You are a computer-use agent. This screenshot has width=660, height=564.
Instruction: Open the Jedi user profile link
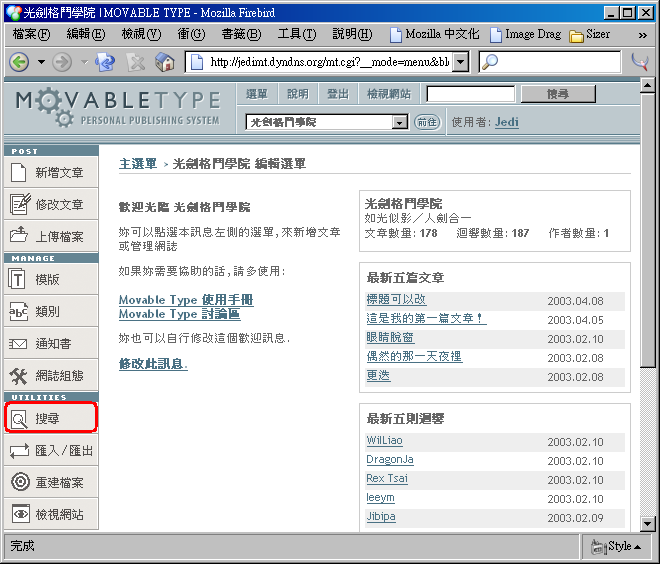click(x=506, y=122)
